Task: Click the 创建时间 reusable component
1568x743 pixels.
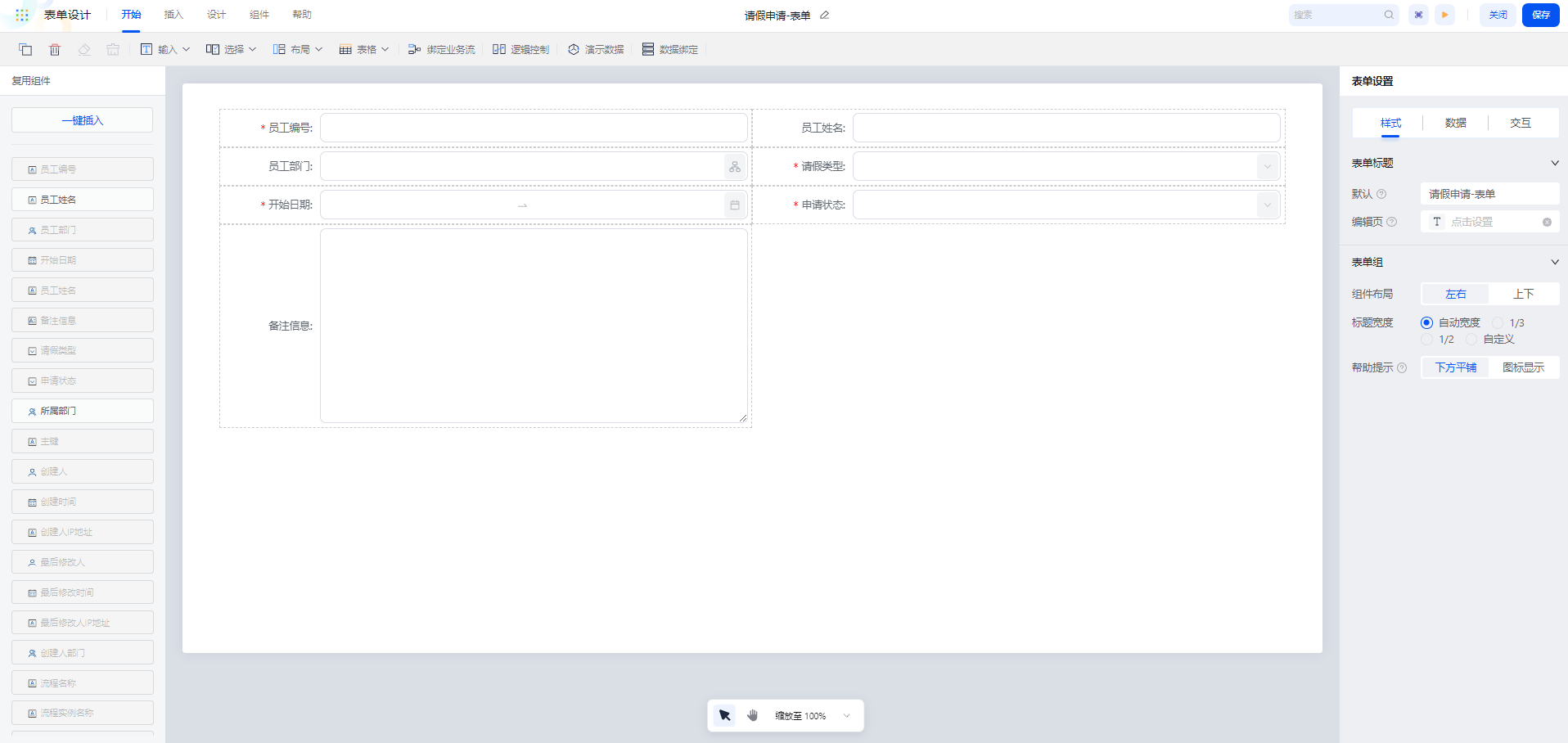Action: coord(83,502)
